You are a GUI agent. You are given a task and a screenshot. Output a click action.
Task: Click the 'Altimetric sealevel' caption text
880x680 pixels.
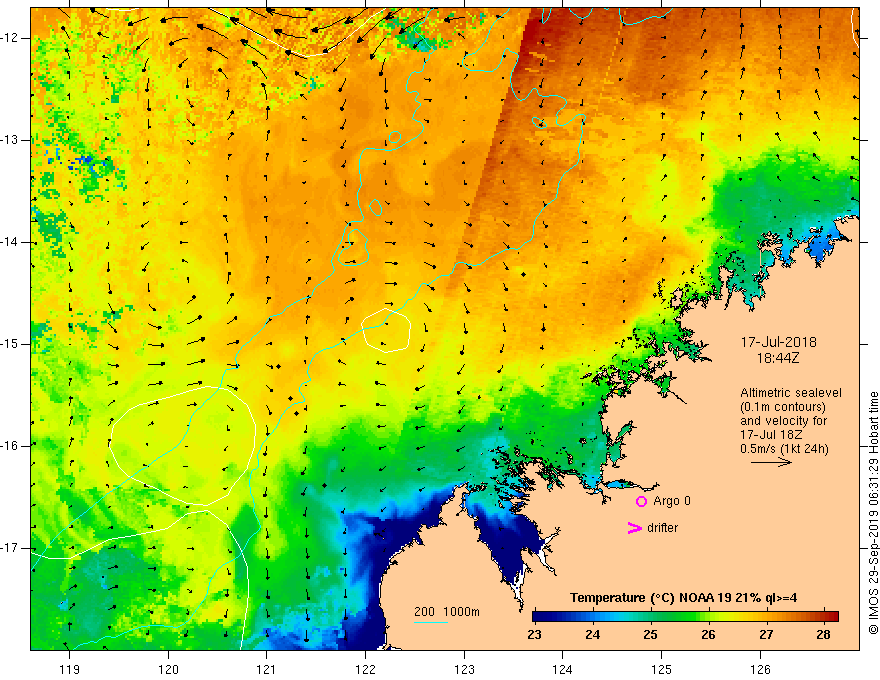[x=791, y=393]
